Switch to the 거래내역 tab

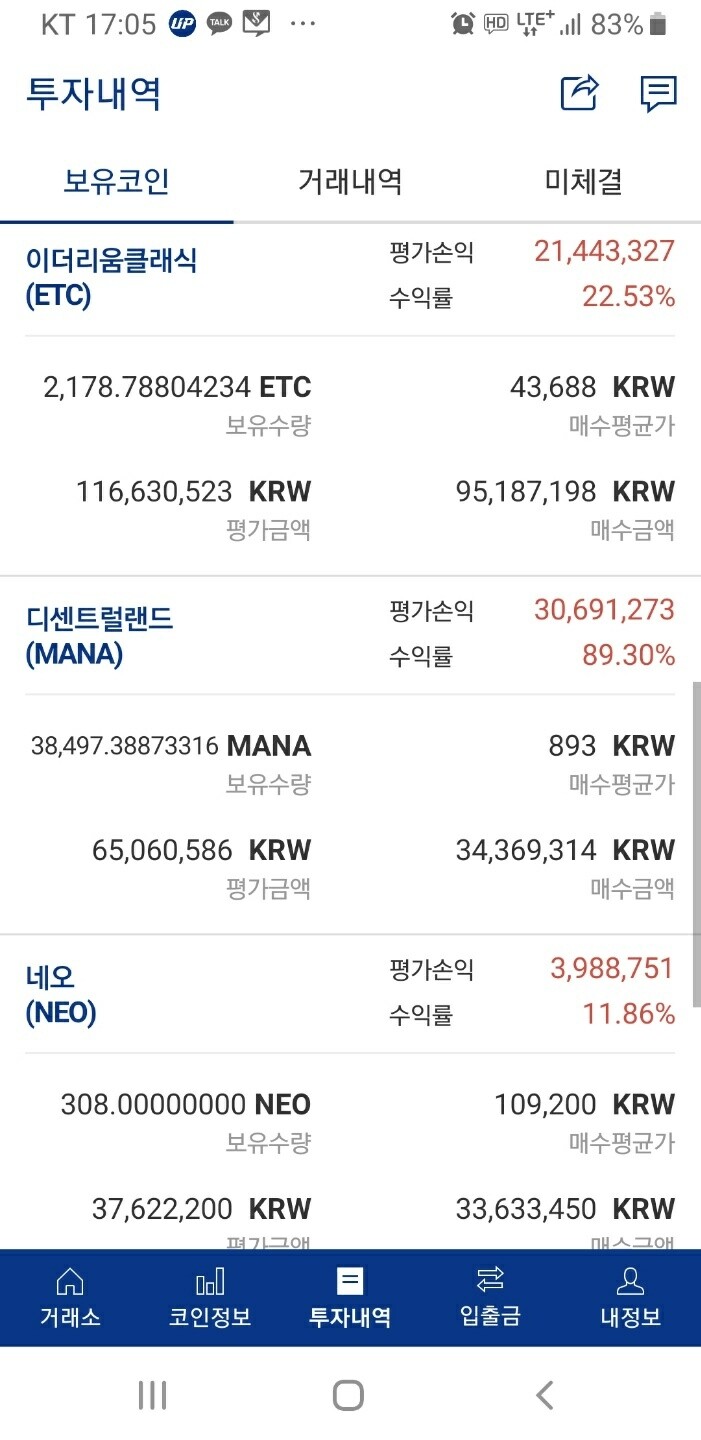[x=350, y=181]
